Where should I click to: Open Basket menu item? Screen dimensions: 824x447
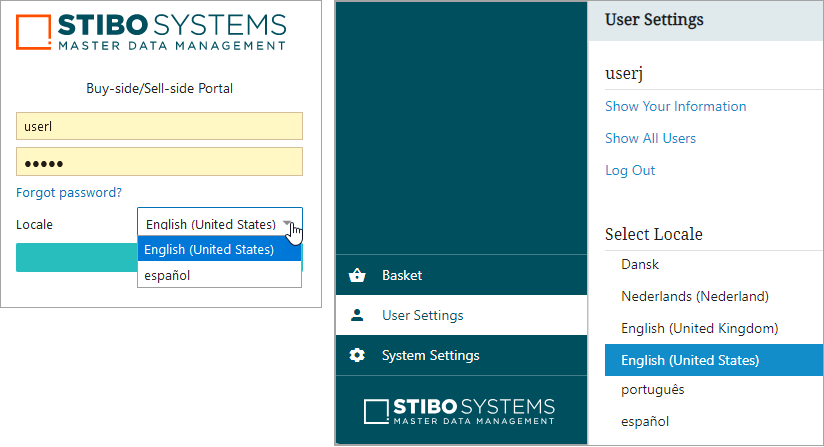402,275
